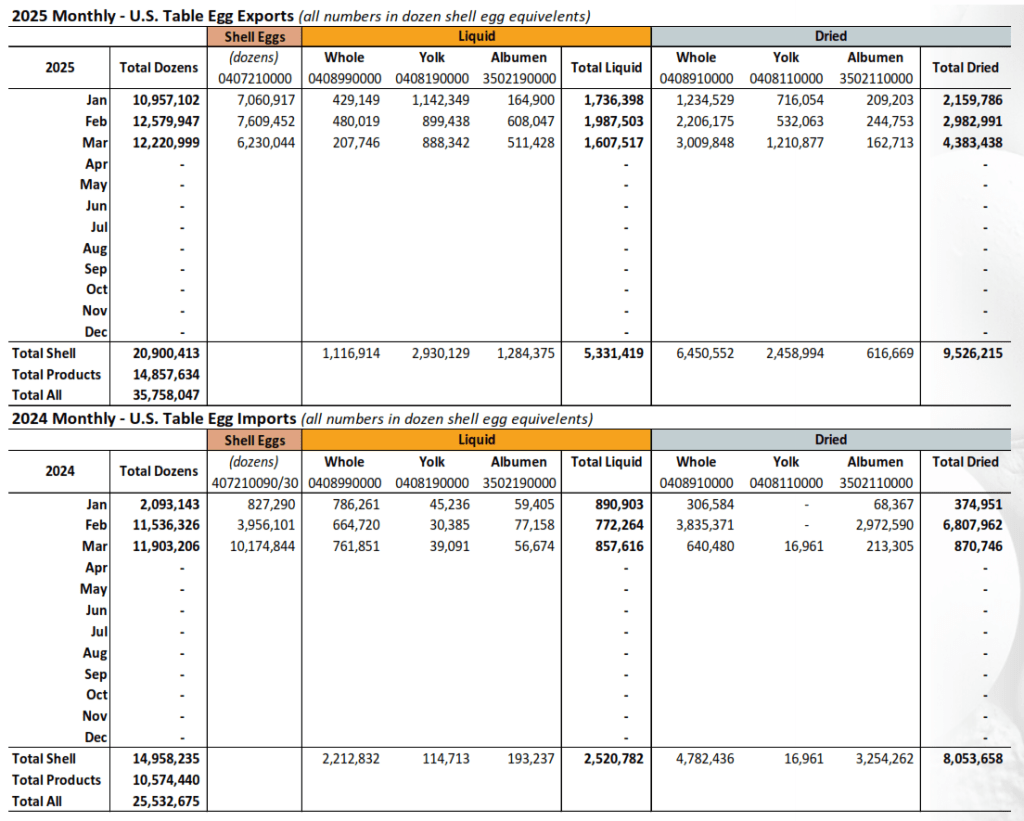Click exports Mar liquid yolk 888,342

click(445, 142)
